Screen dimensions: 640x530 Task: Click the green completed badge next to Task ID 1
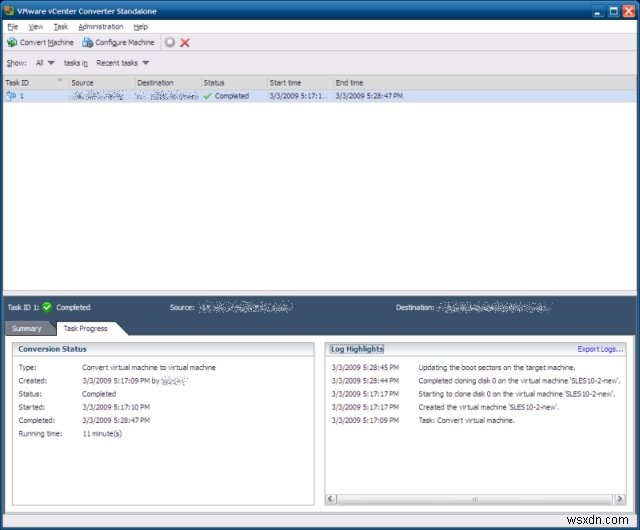[47, 307]
